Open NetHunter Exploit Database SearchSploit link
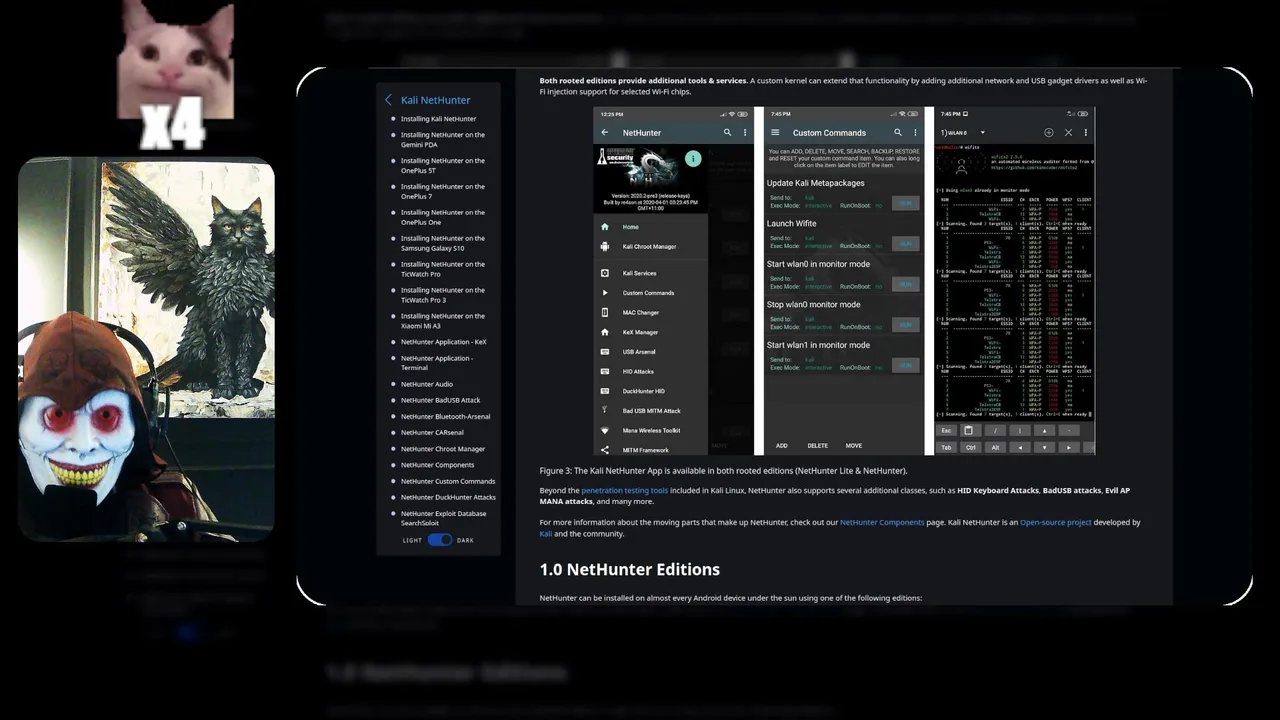The height and width of the screenshot is (720, 1280). [x=443, y=518]
